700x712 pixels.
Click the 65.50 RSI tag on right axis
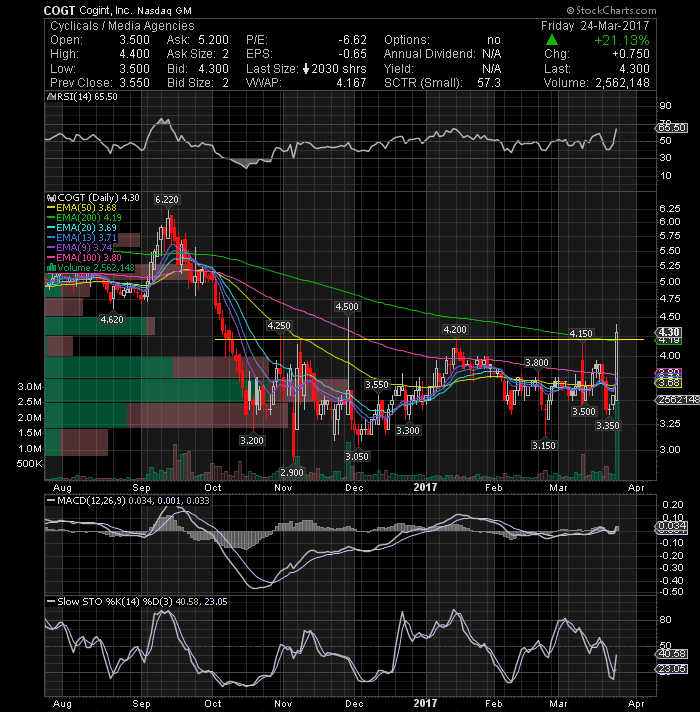(672, 128)
